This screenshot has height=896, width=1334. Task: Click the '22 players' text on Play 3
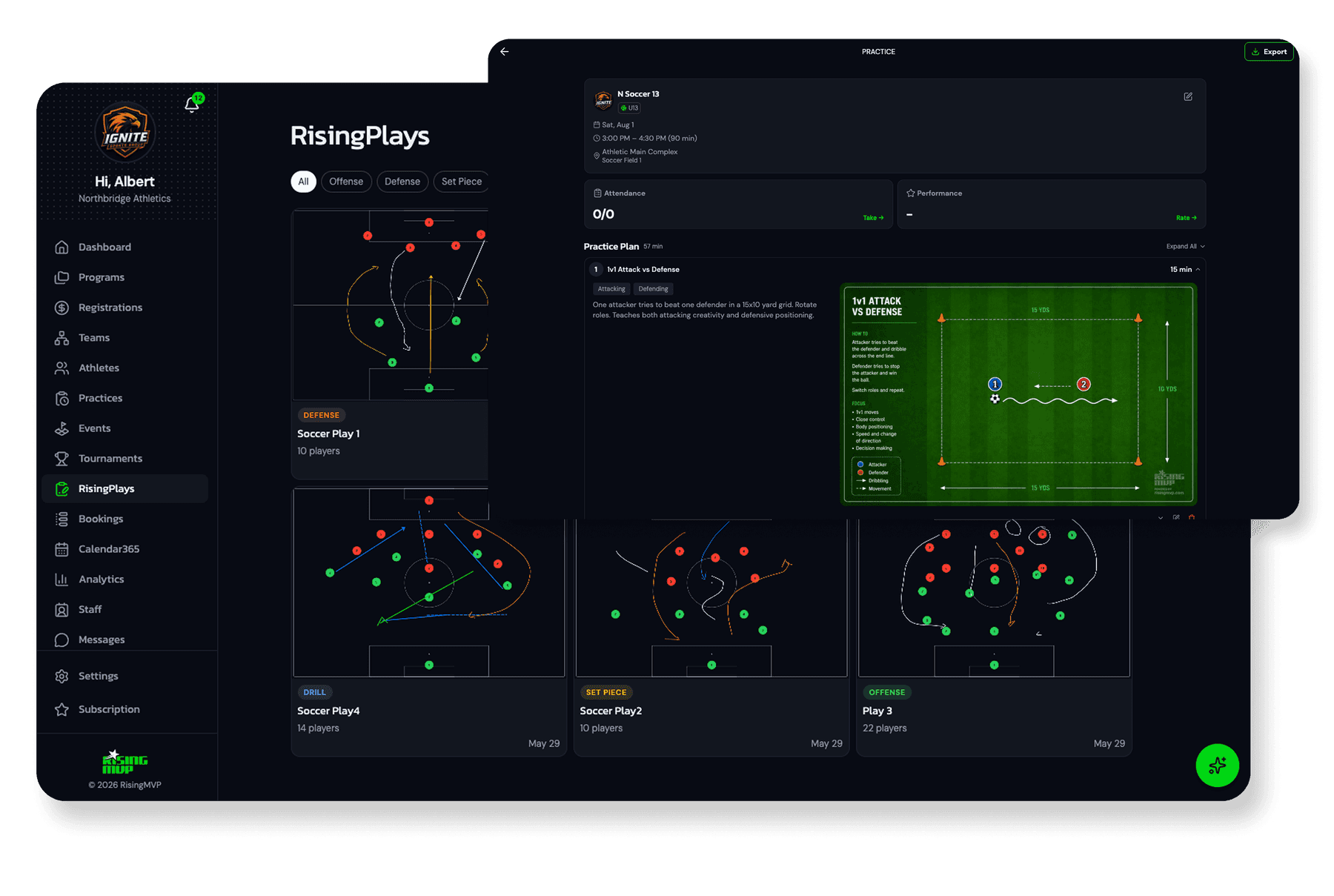point(884,728)
